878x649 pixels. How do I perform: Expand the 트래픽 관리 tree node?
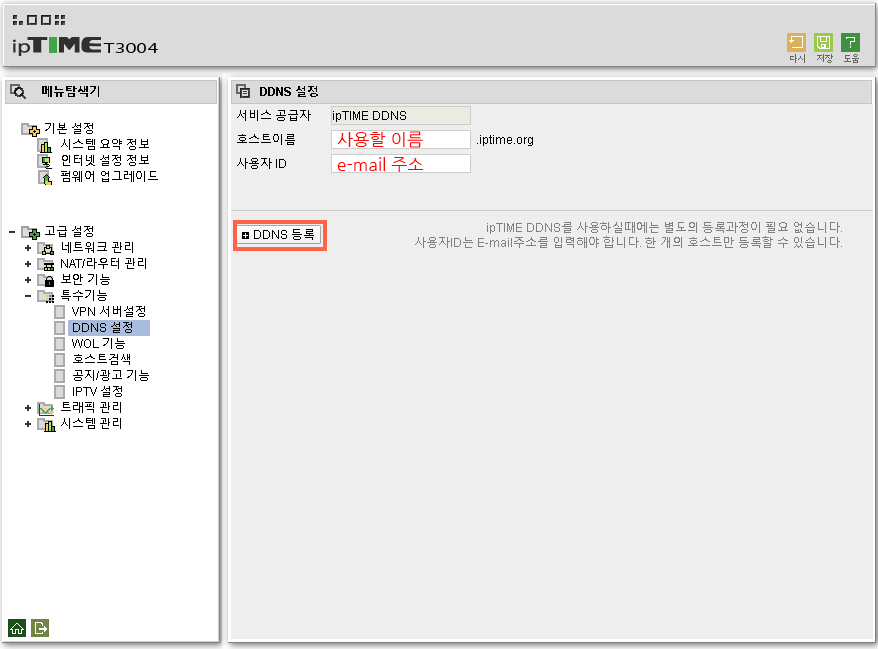click(x=28, y=408)
